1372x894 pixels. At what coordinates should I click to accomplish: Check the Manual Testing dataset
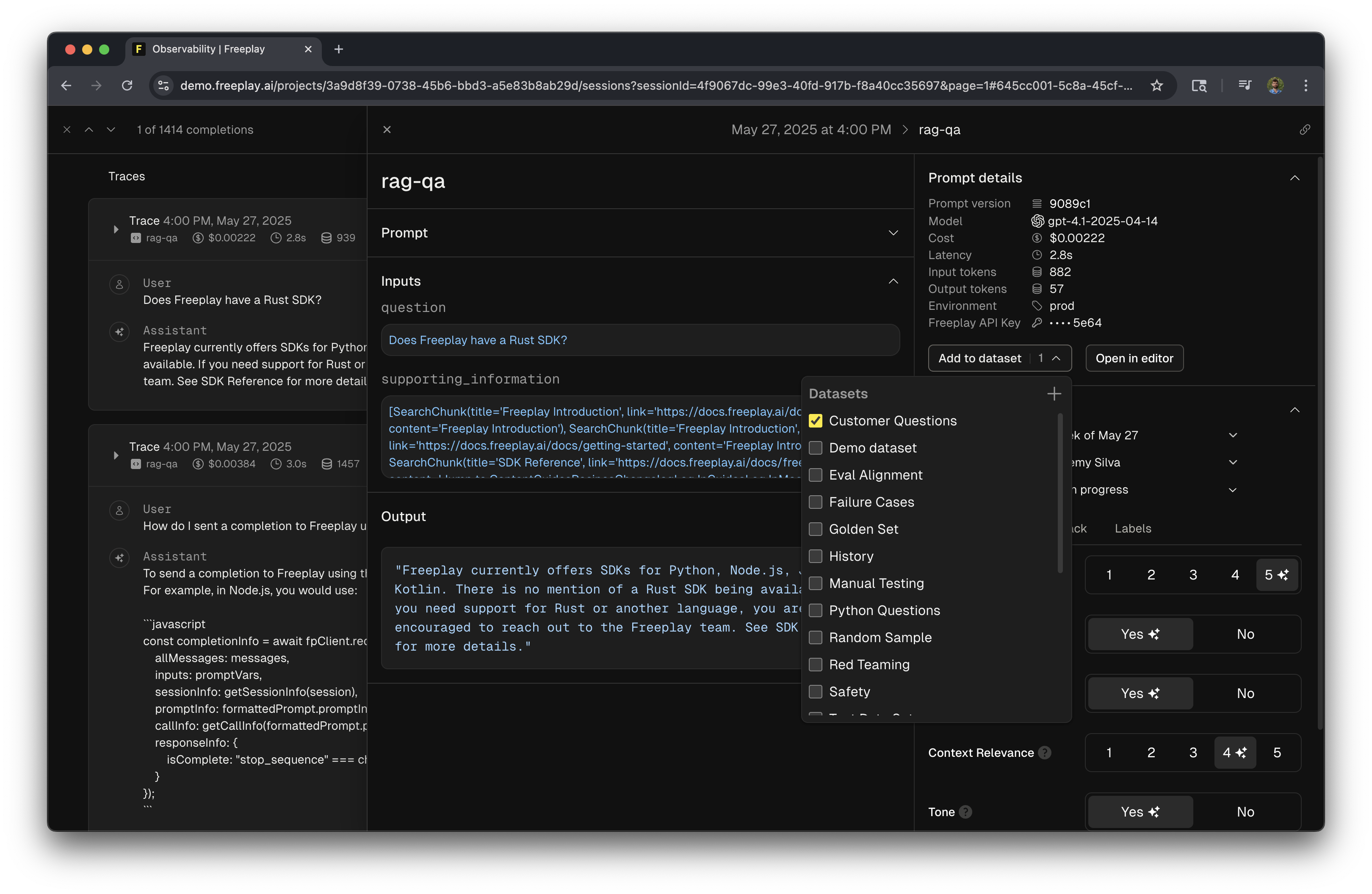(x=815, y=583)
